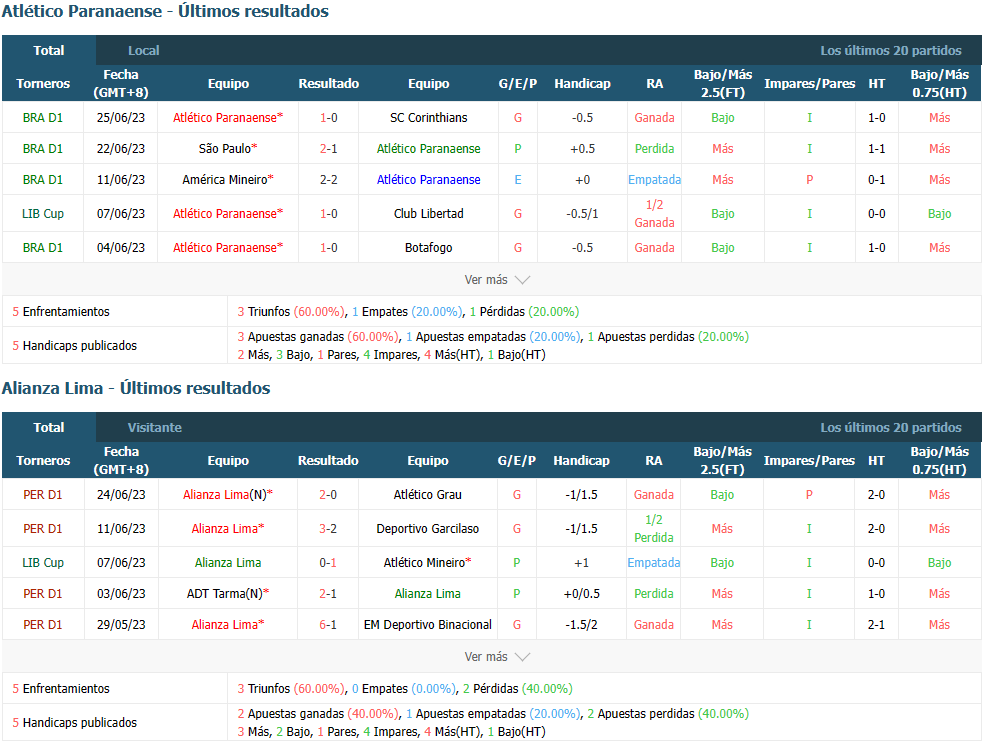Open São Paulo team link
986x745 pixels.
228,149
